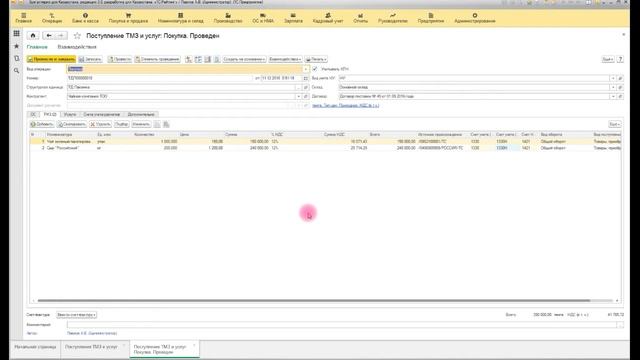
Task: Click the Изменить button
Action: [141, 124]
